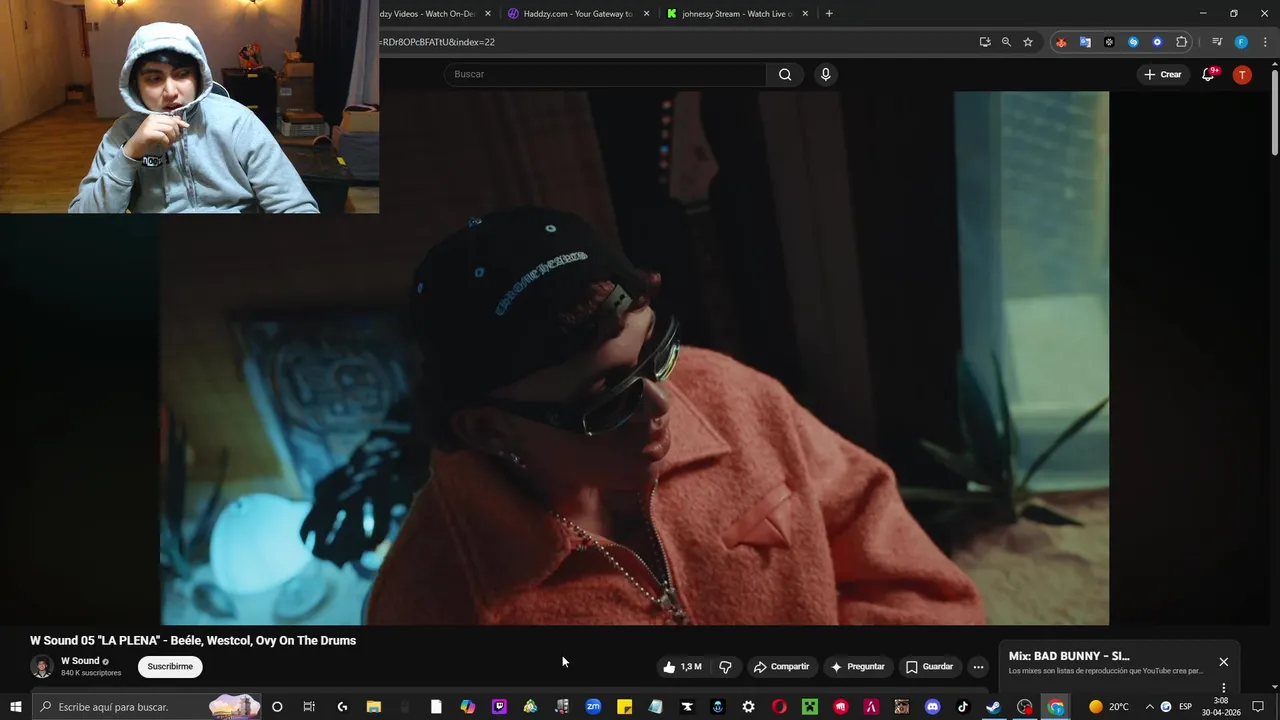This screenshot has width=1280, height=720.
Task: Open the Extensions puzzle menu
Action: (x=1182, y=42)
